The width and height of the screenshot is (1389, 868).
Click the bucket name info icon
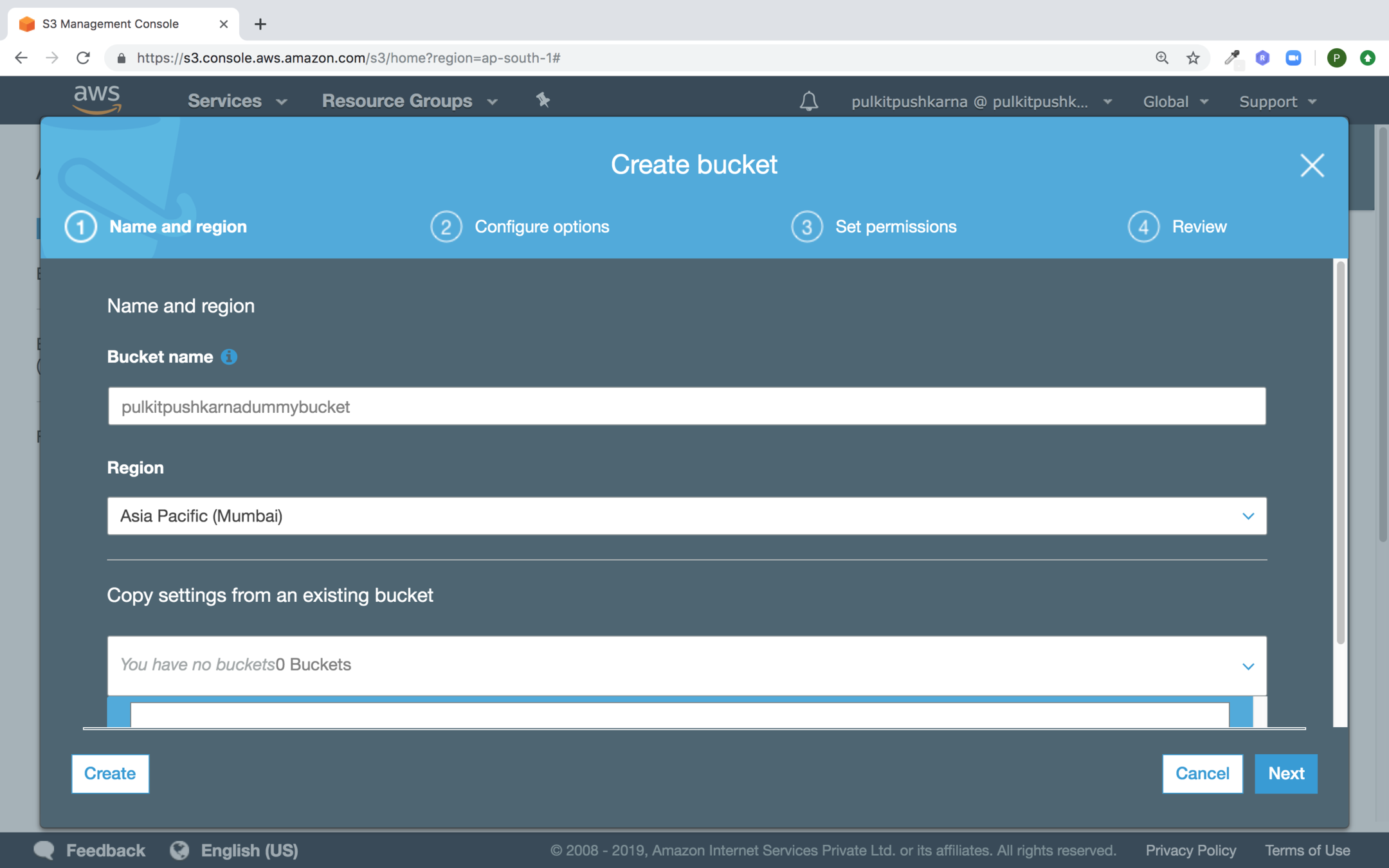click(x=229, y=357)
